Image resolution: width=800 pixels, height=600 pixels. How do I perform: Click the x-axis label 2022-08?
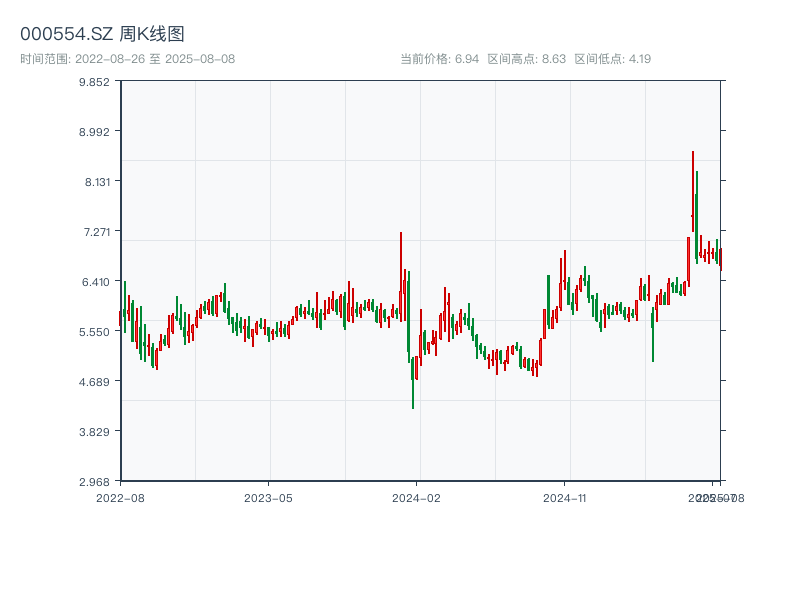coord(120,498)
